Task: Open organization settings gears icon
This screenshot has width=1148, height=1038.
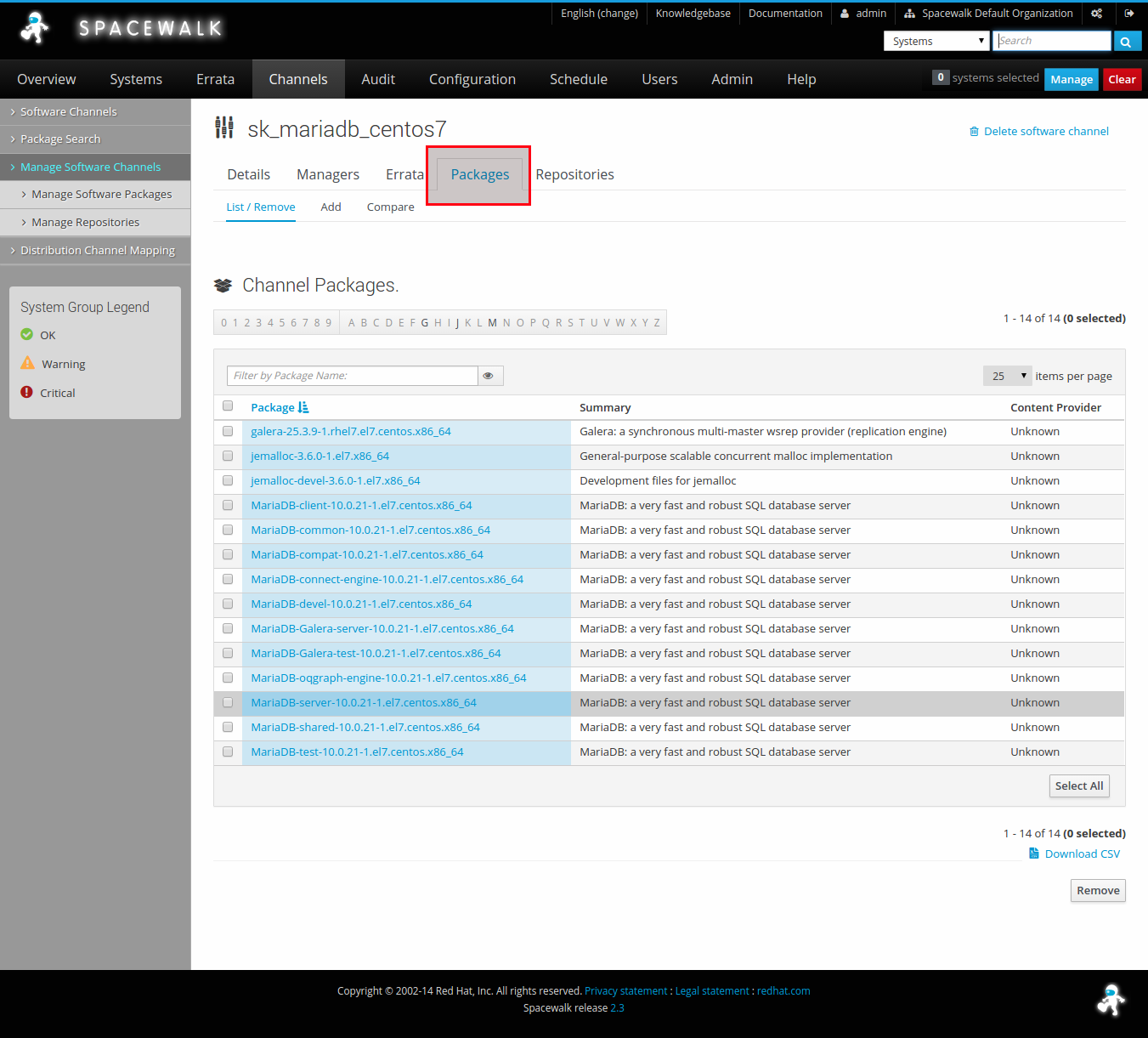Action: click(1097, 14)
